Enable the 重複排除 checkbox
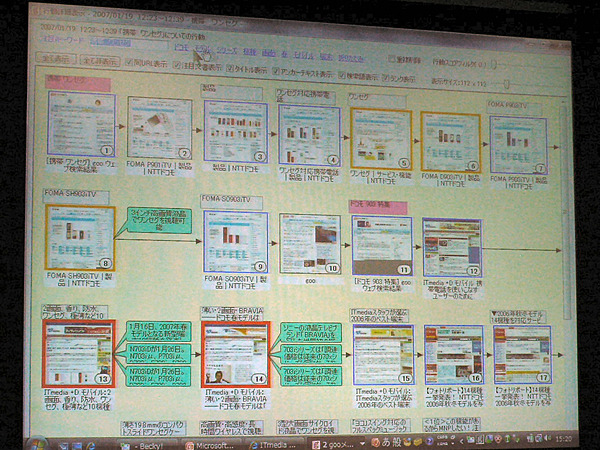 tap(392, 59)
